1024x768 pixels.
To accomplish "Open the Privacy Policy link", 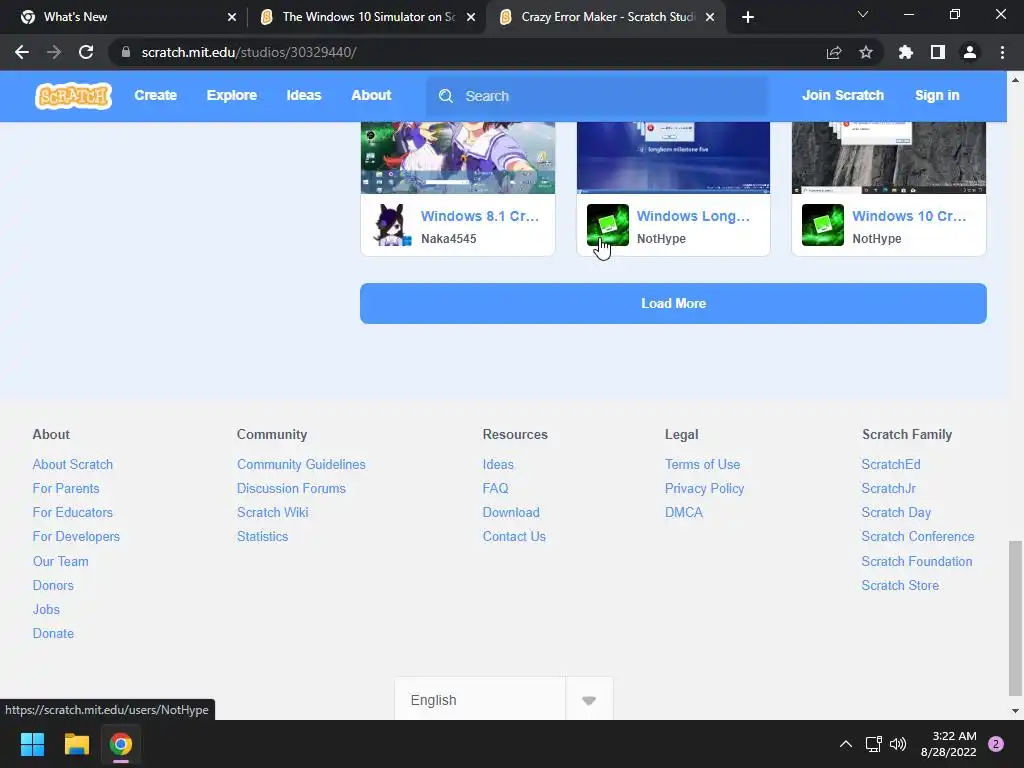I will pyautogui.click(x=704, y=488).
